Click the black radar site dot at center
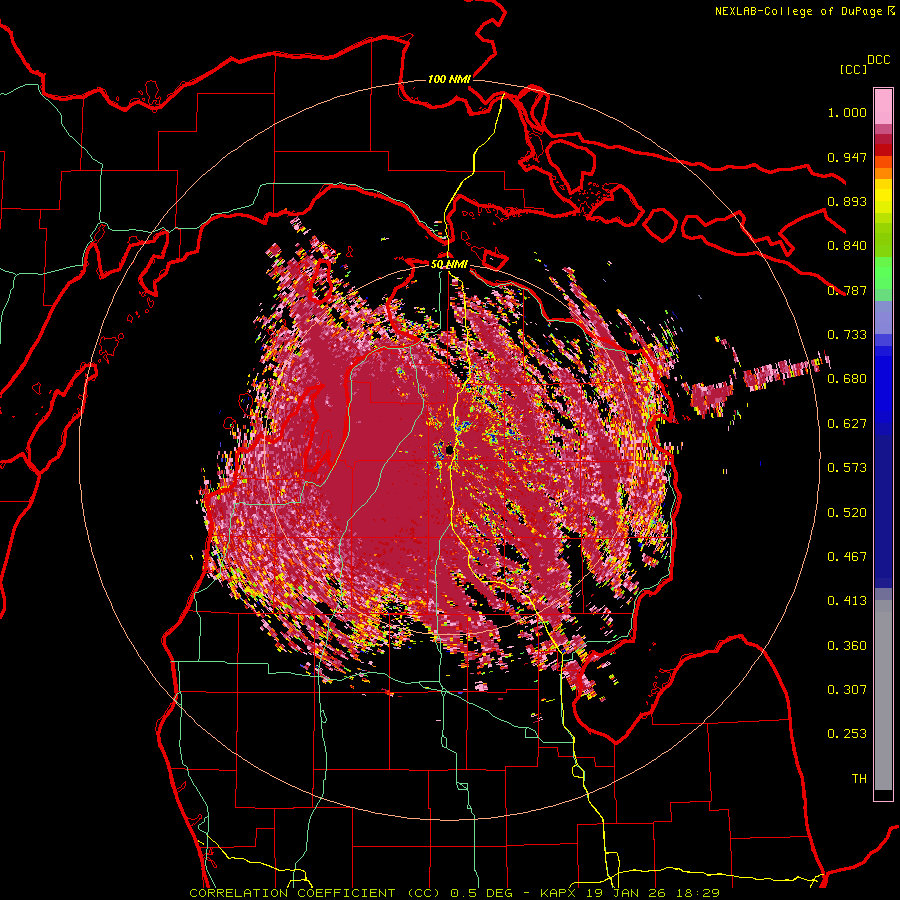The width and height of the screenshot is (900, 900). point(449,451)
